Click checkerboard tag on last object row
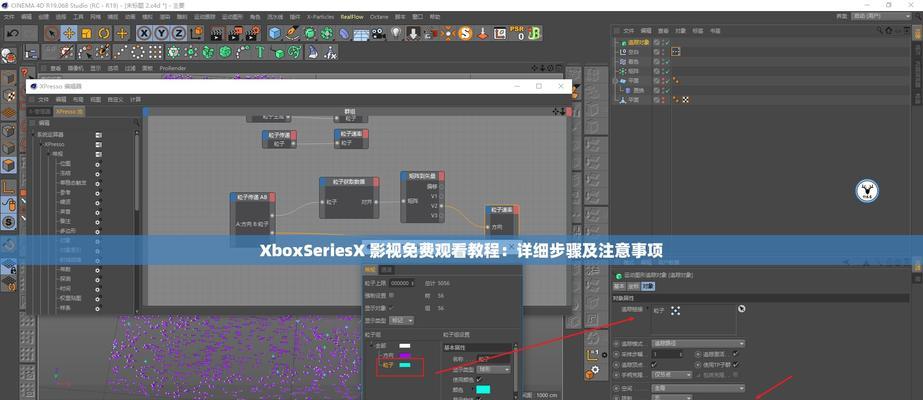 (685, 100)
